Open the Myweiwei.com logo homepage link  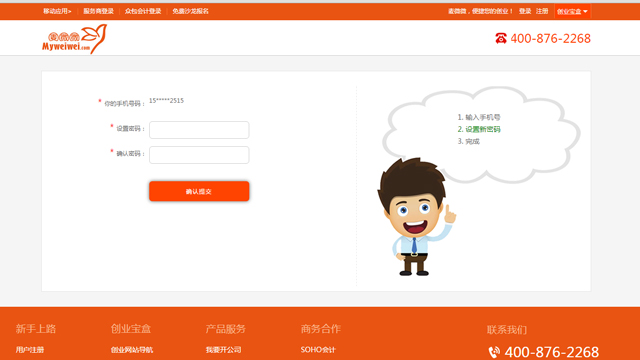point(75,39)
